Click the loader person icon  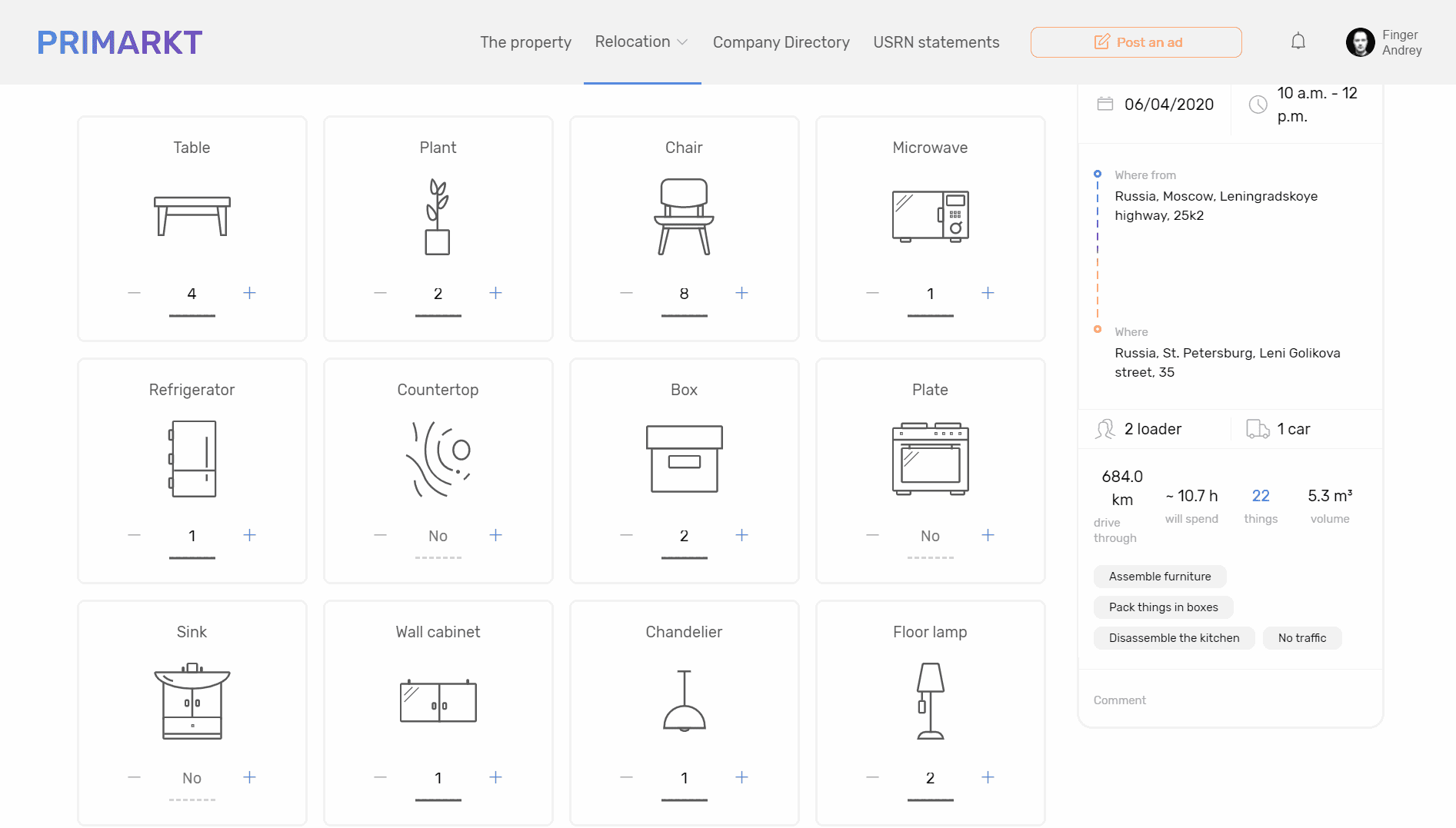click(x=1105, y=429)
